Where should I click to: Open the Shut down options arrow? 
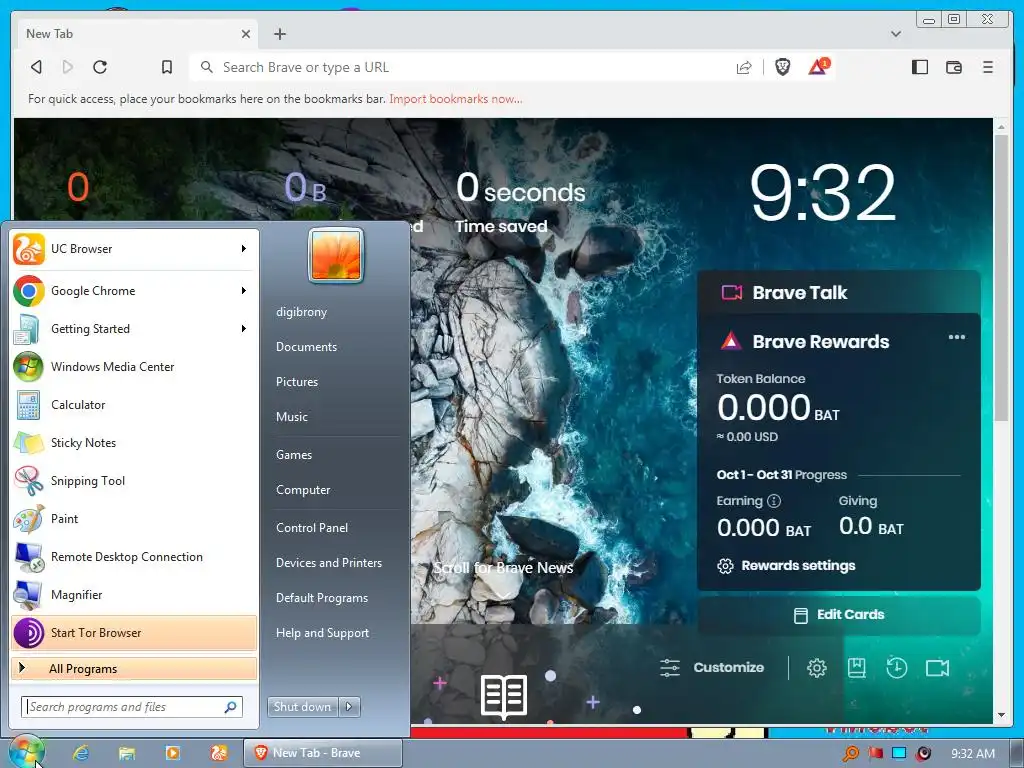[x=349, y=707]
